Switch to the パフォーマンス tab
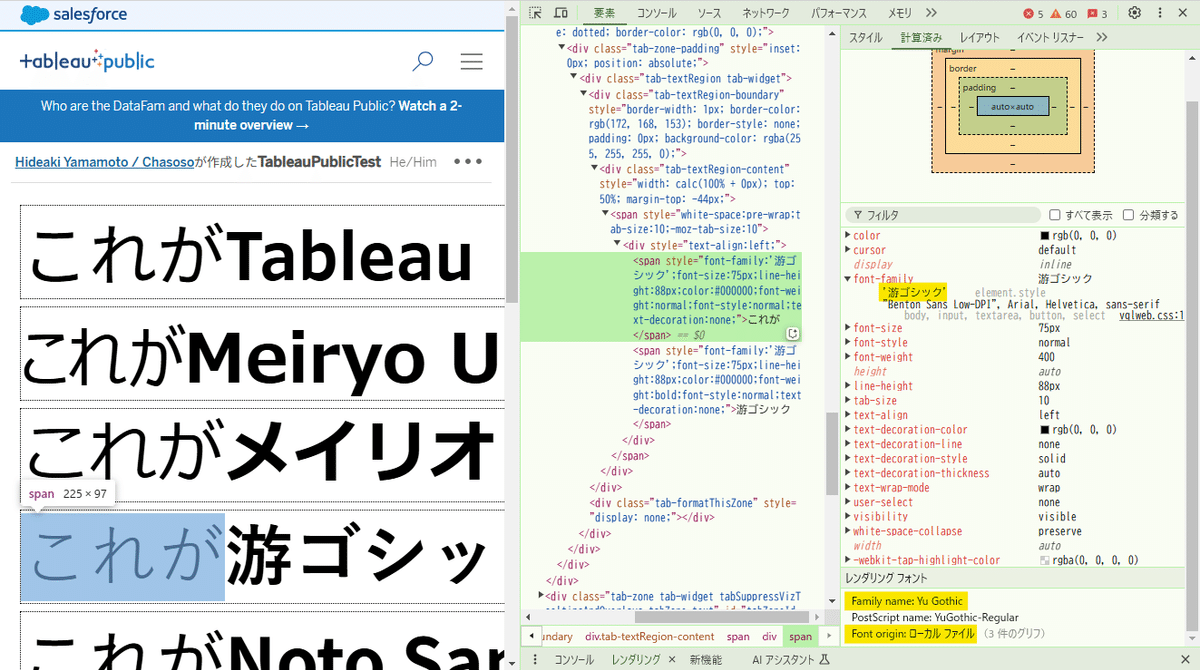 point(839,13)
